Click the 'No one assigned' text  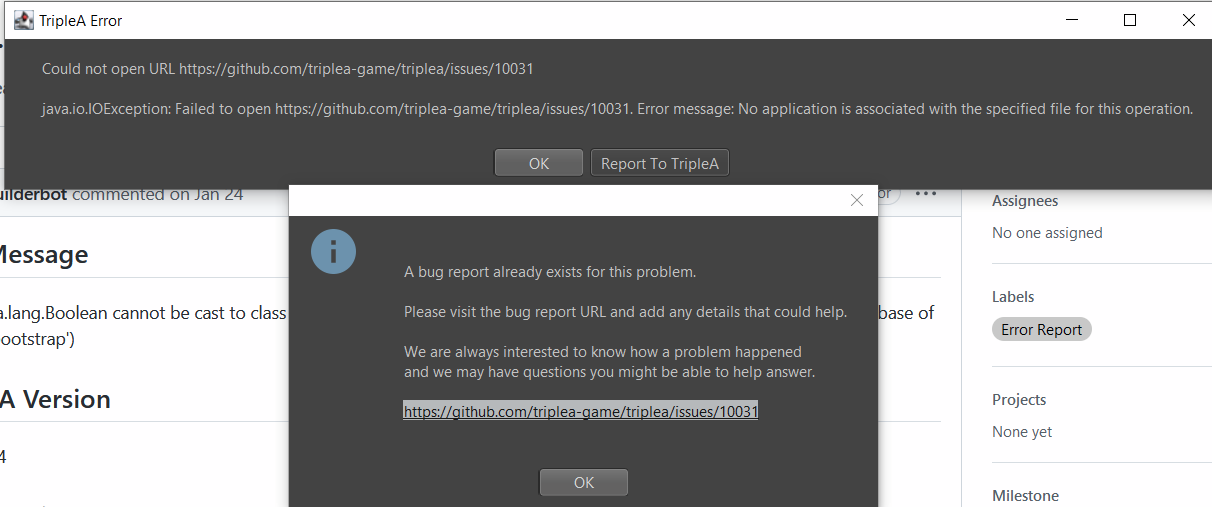pos(1047,233)
